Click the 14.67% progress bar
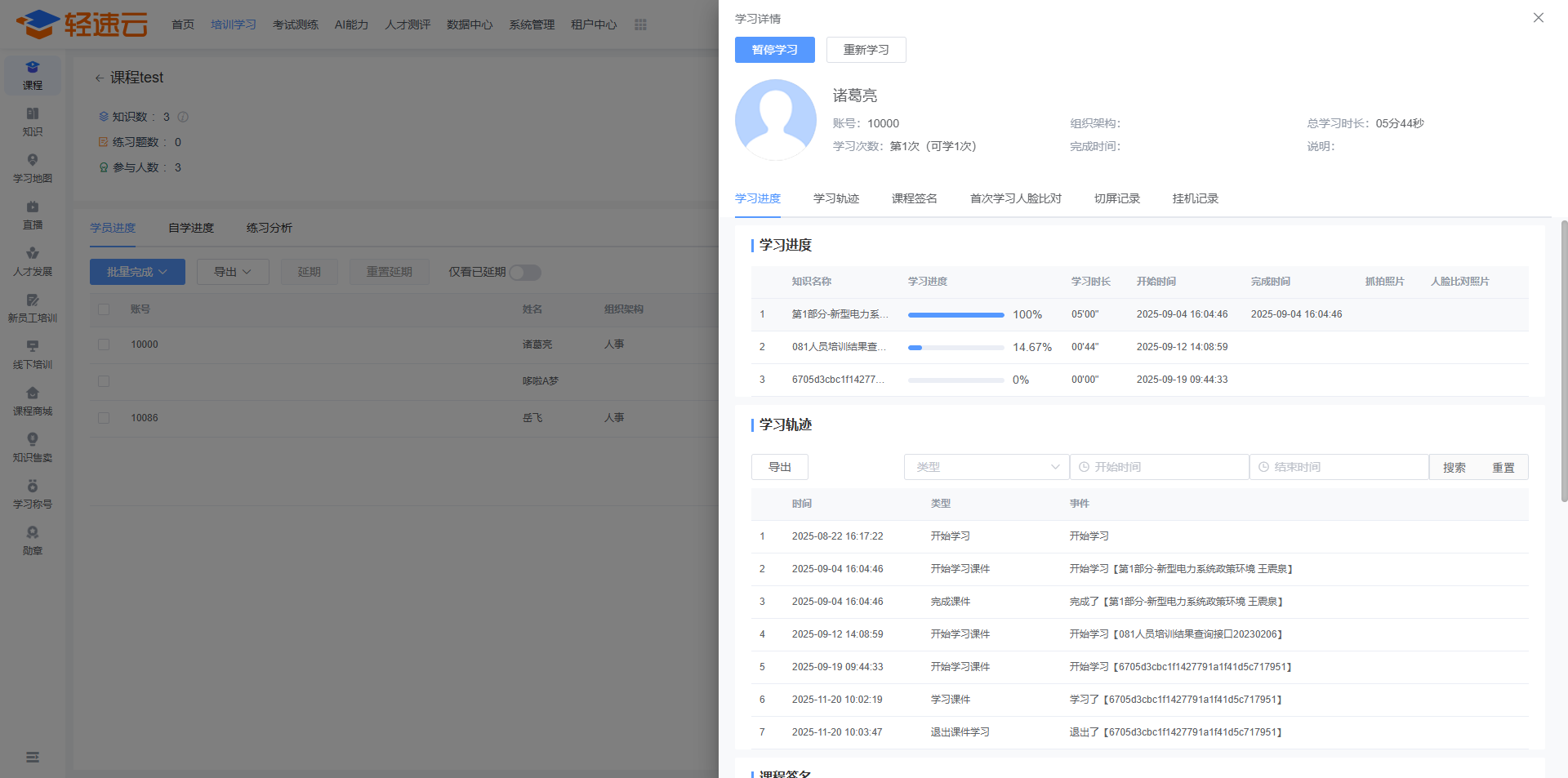The width and height of the screenshot is (1568, 778). [x=955, y=348]
